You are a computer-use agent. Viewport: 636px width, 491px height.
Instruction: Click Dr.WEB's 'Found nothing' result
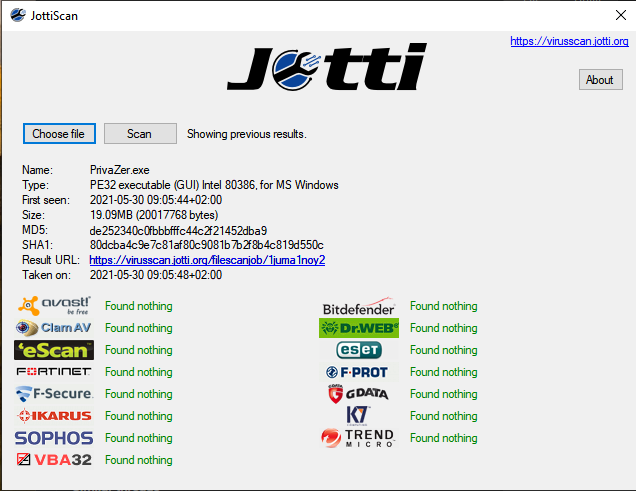[x=444, y=328]
